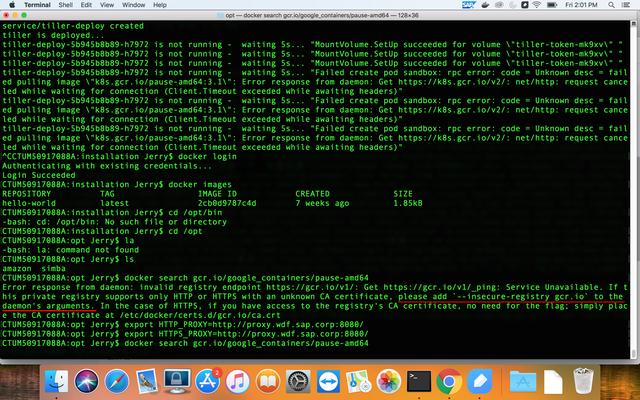Click the '/etc/docker/certs.d/gcr.io/ca.crt' path

pyautogui.click(x=200, y=315)
